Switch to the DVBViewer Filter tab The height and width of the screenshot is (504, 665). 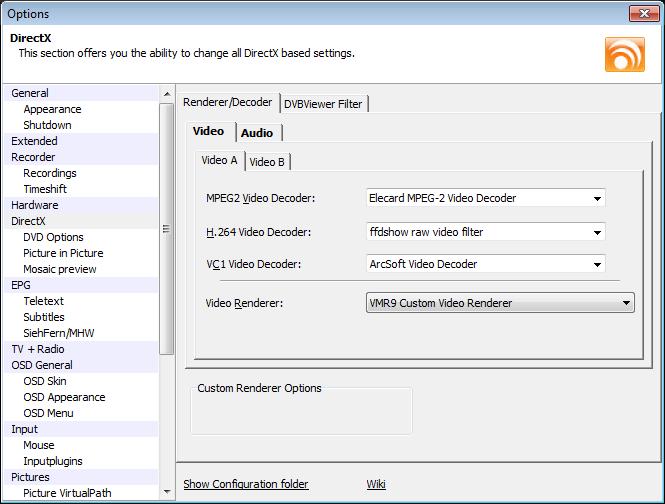(324, 103)
